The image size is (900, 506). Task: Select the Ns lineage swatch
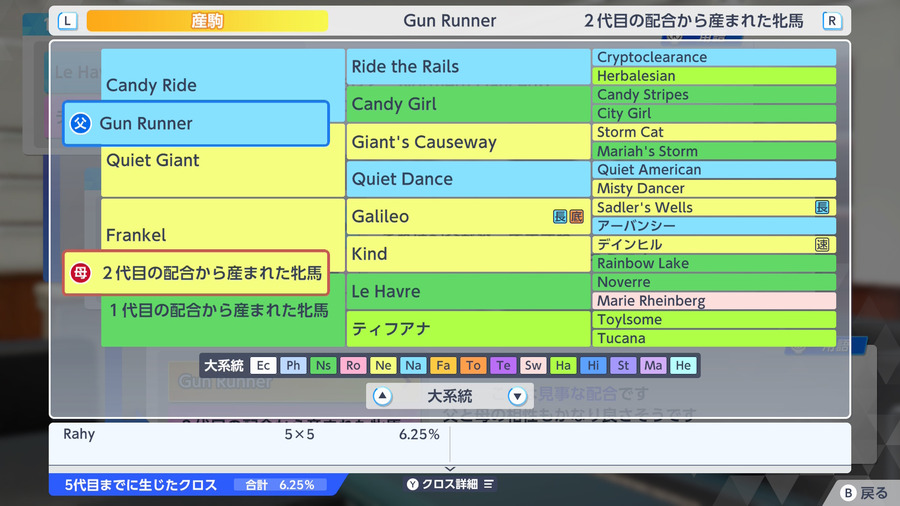click(323, 365)
